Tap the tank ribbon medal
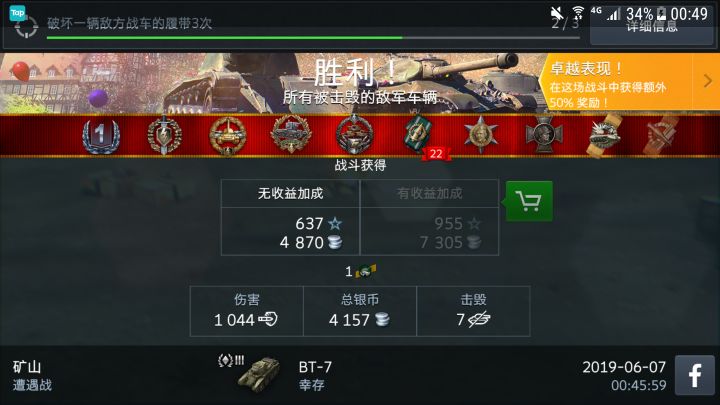 (605, 135)
